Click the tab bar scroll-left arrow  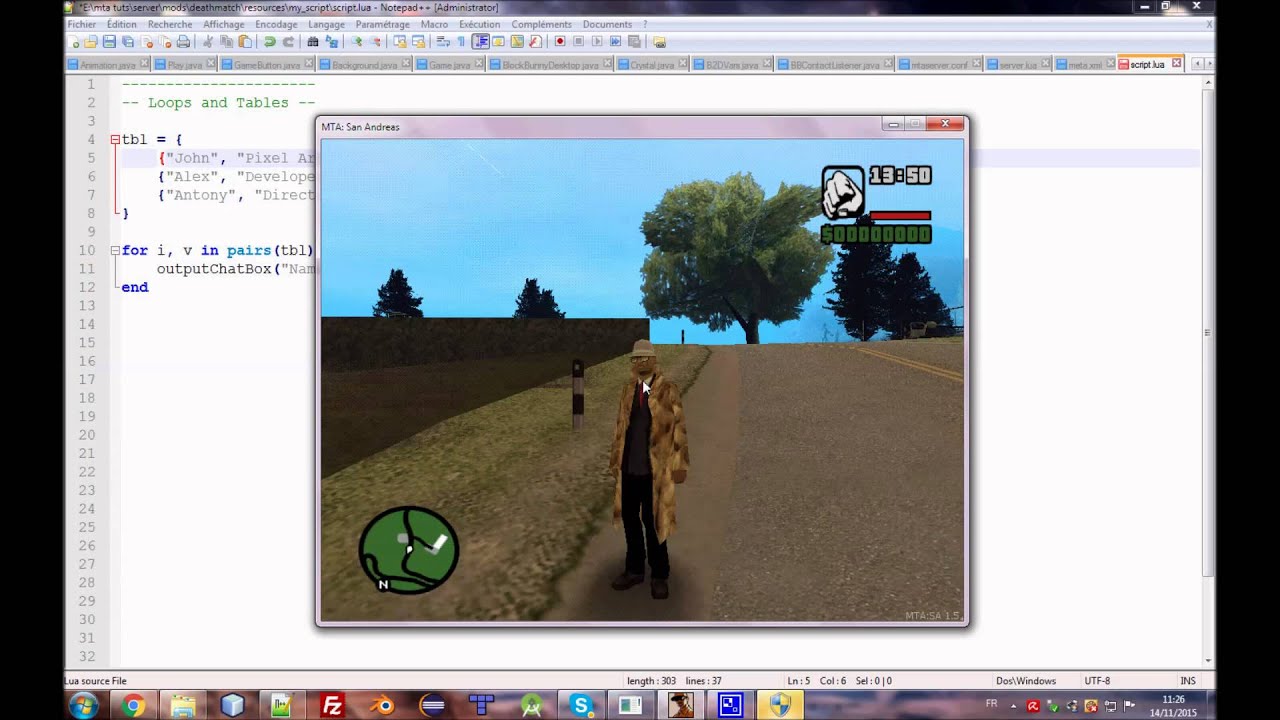(x=1197, y=64)
